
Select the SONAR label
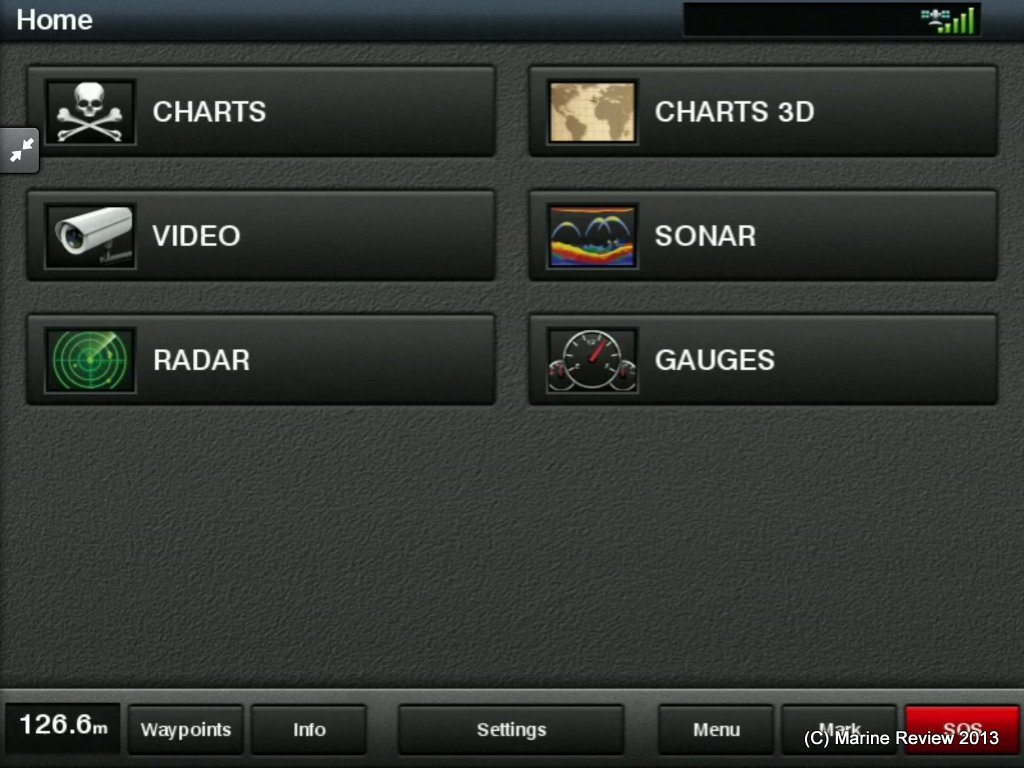coord(705,236)
